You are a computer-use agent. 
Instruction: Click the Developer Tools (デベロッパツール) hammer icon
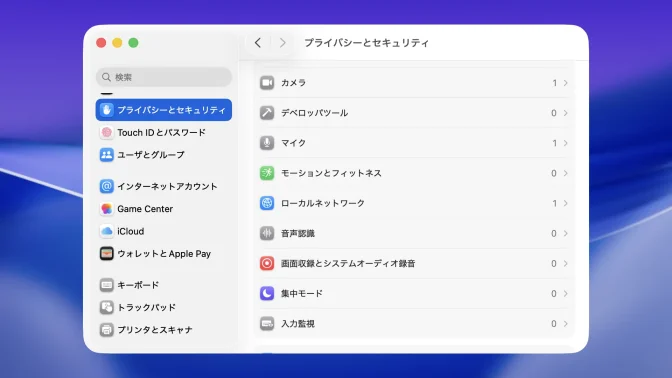click(x=267, y=113)
